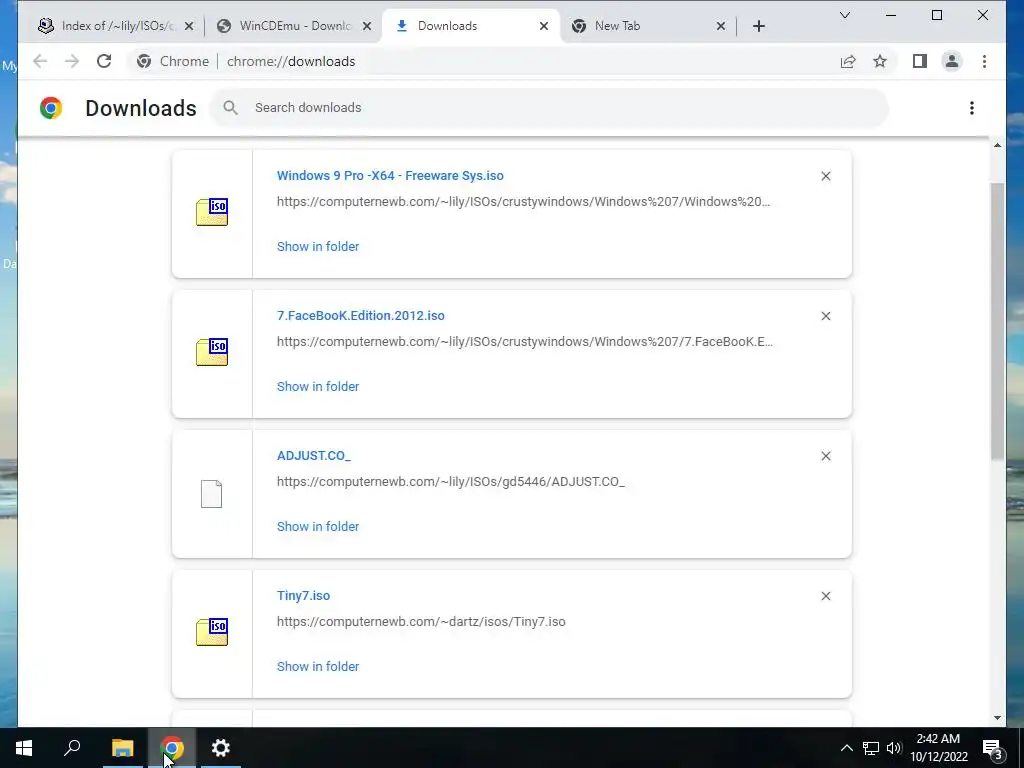Open File Explorer from taskbar

[122, 748]
